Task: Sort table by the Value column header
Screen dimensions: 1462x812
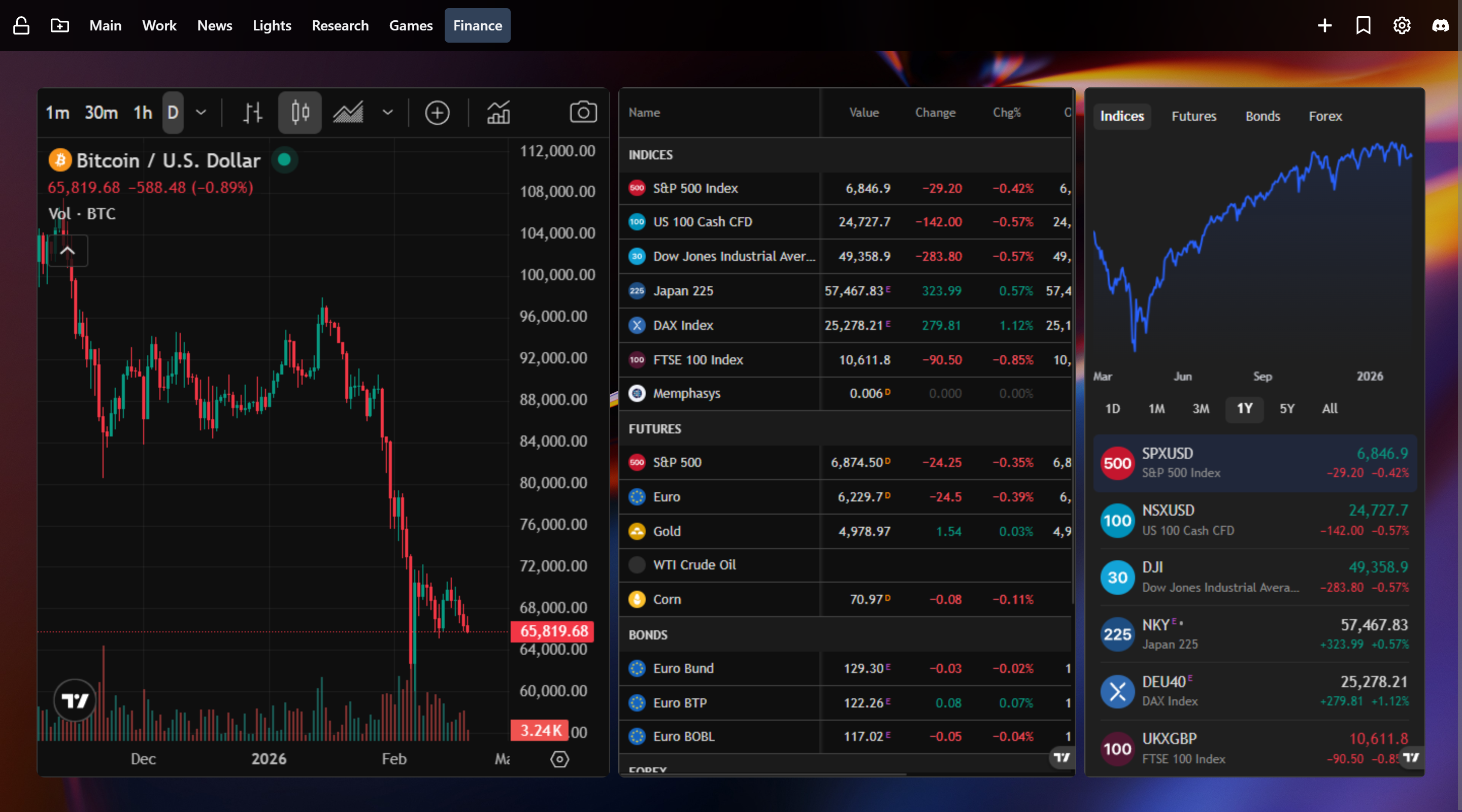Action: tap(864, 112)
